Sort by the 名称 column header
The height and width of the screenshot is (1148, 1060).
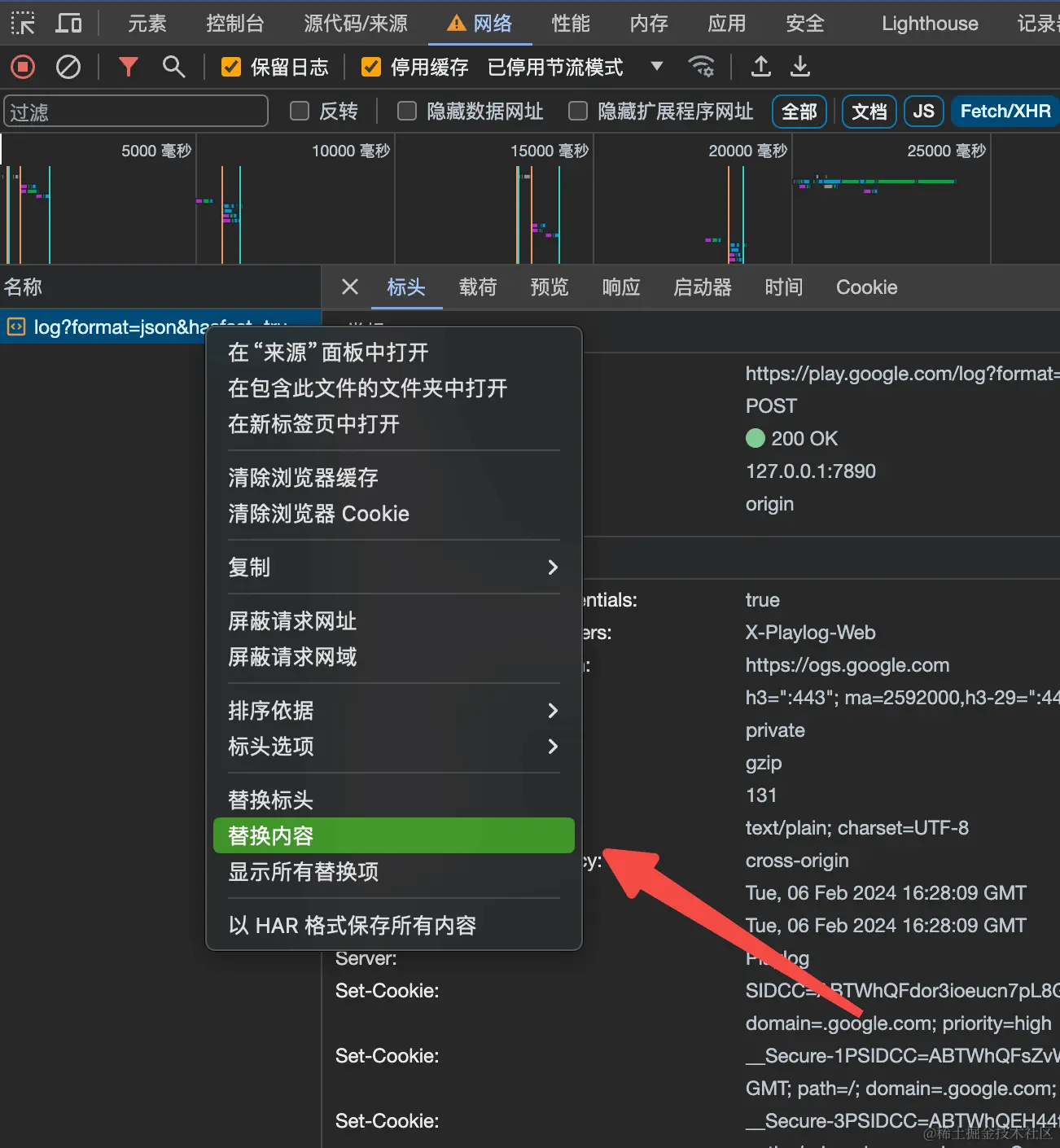tap(160, 287)
